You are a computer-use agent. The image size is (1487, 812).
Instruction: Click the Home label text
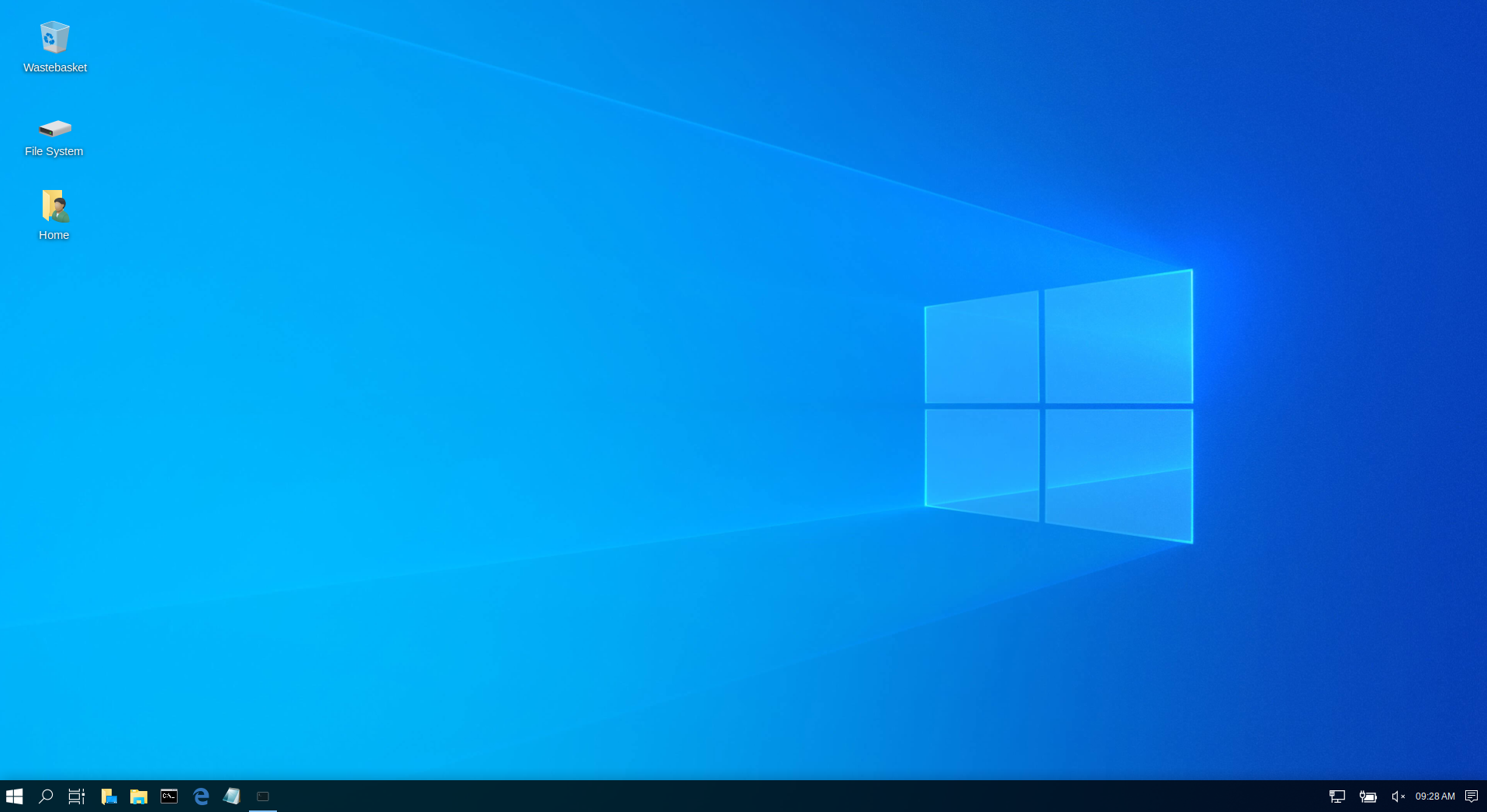tap(54, 235)
